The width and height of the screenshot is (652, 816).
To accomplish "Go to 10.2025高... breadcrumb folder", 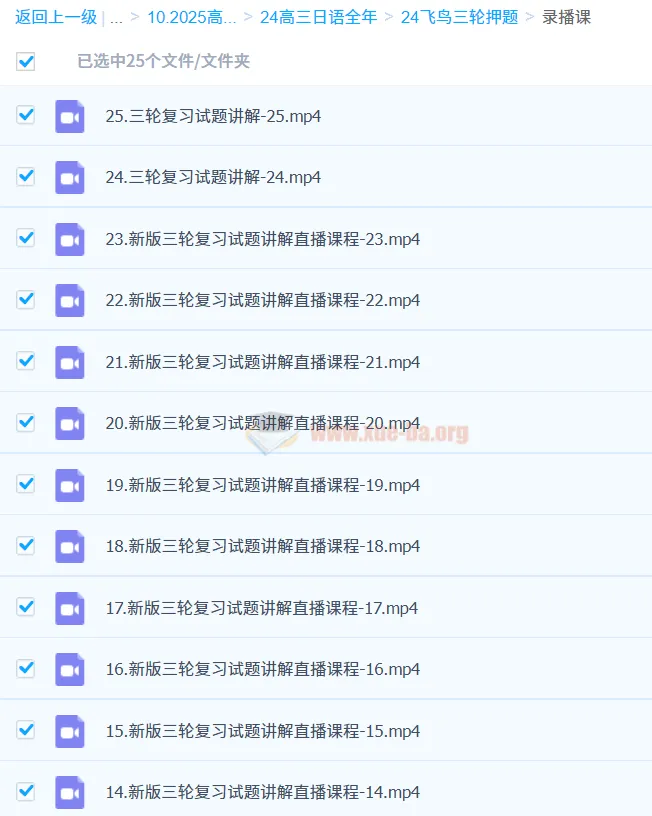I will point(191,17).
